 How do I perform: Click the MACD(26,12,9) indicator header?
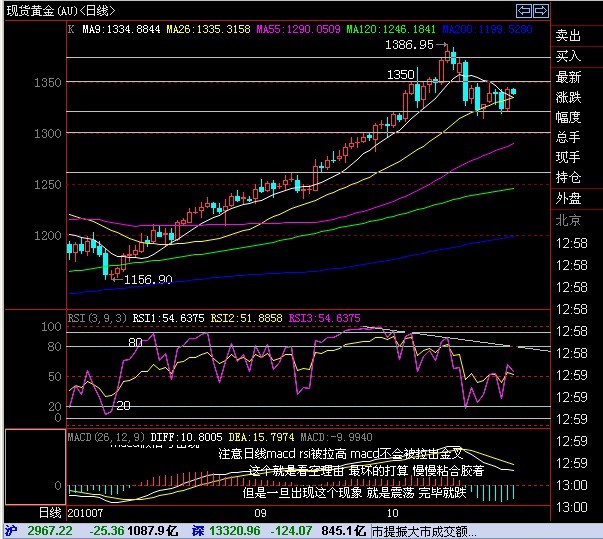[106, 438]
